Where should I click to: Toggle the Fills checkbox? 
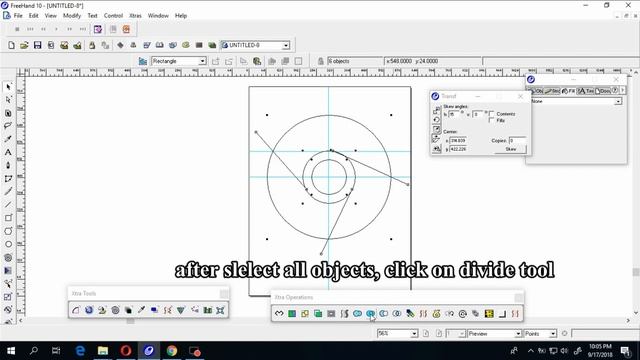click(x=491, y=120)
